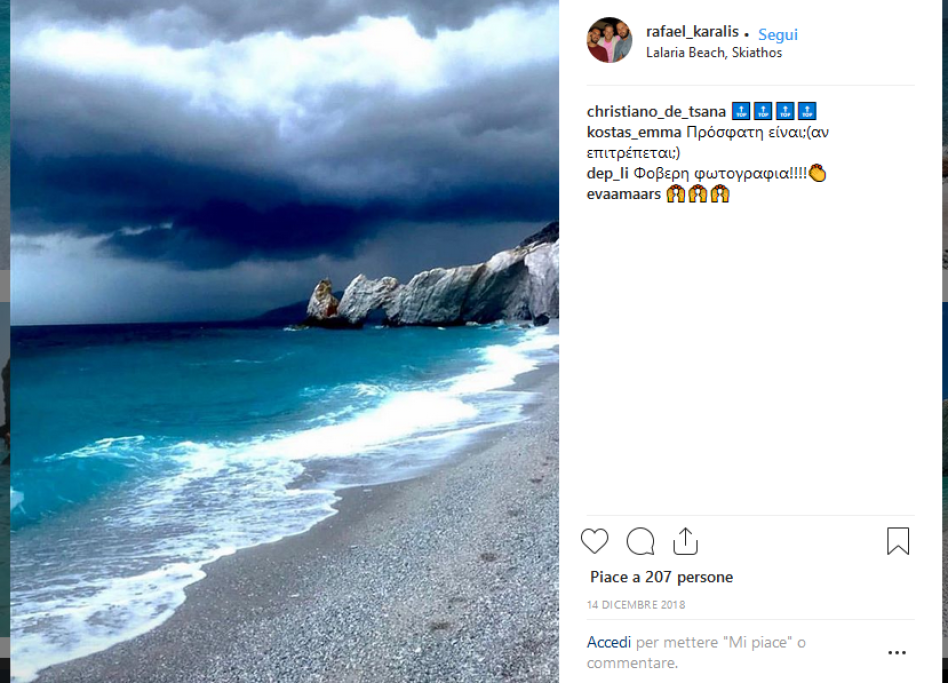Click the stormy beach photo

tap(284, 342)
